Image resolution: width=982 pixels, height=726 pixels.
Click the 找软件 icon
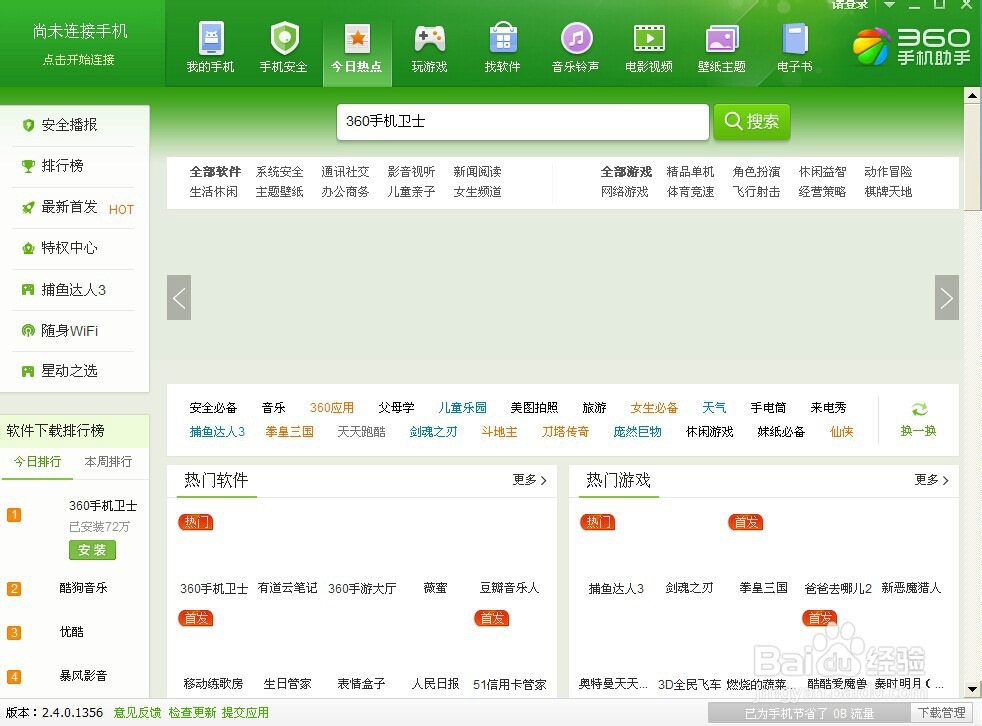pos(502,47)
